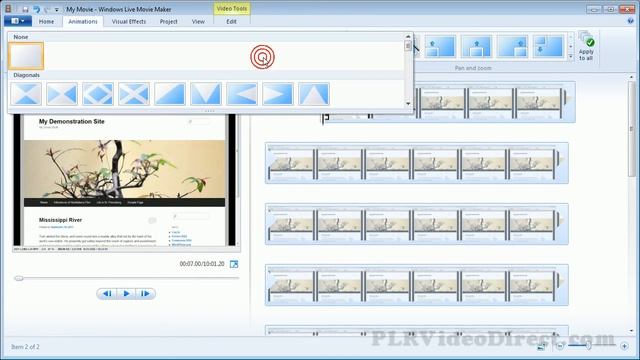Apply the right-pointing arrow diagonal transition
Viewport: 640px width, 360px height.
pos(278,94)
